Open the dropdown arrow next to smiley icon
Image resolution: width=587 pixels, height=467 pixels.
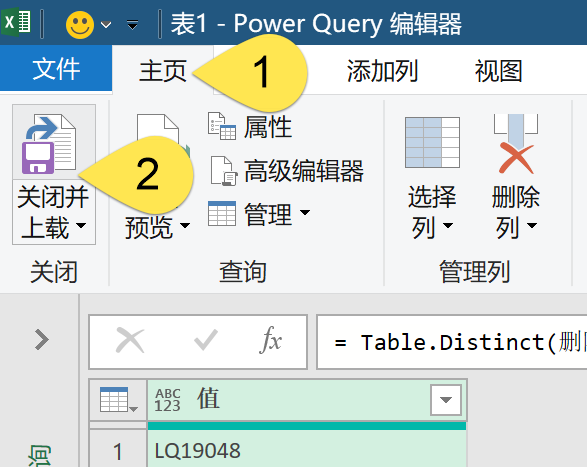pyautogui.click(x=106, y=25)
